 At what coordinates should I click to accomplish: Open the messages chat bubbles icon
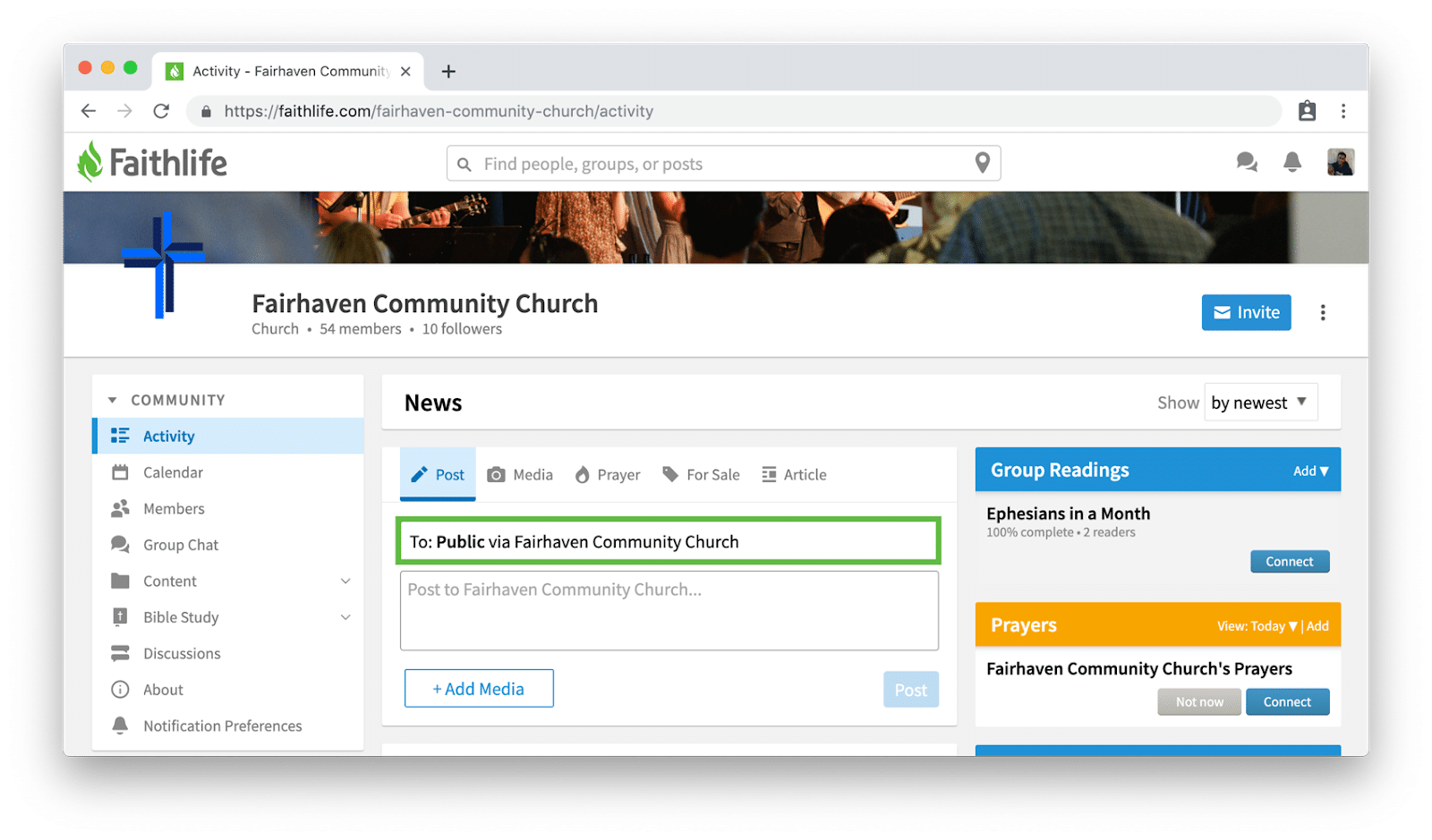click(1246, 162)
